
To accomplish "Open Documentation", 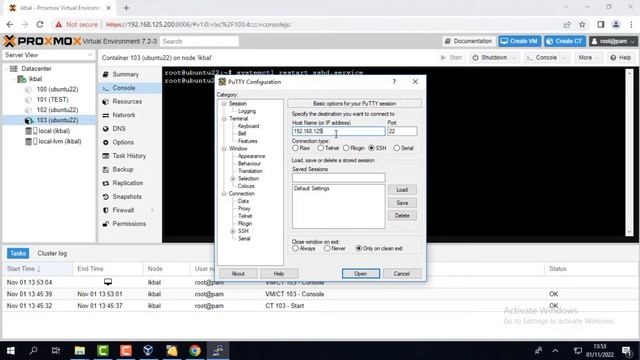I will 468,41.
